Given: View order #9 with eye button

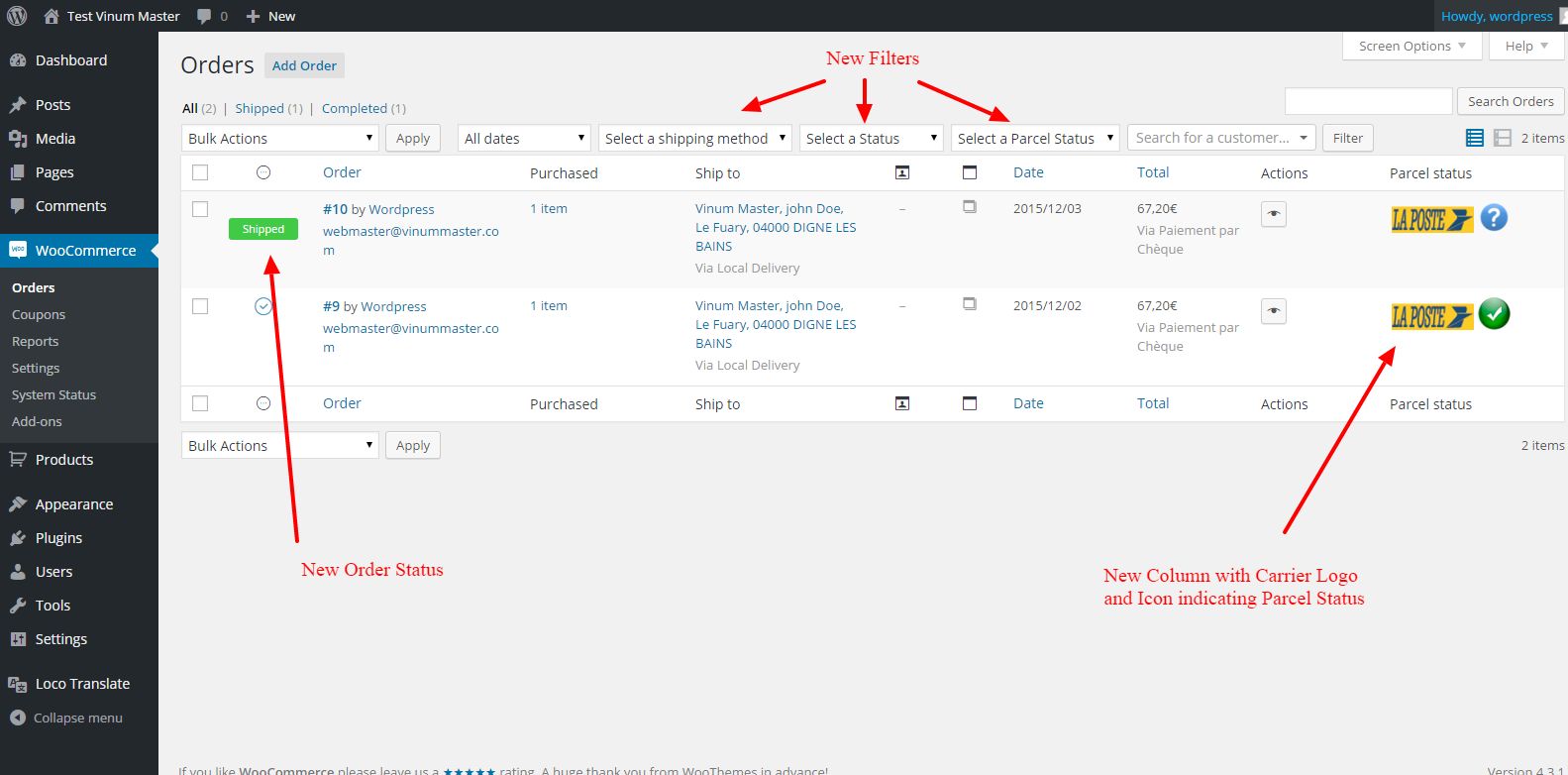Looking at the screenshot, I should [x=1274, y=311].
